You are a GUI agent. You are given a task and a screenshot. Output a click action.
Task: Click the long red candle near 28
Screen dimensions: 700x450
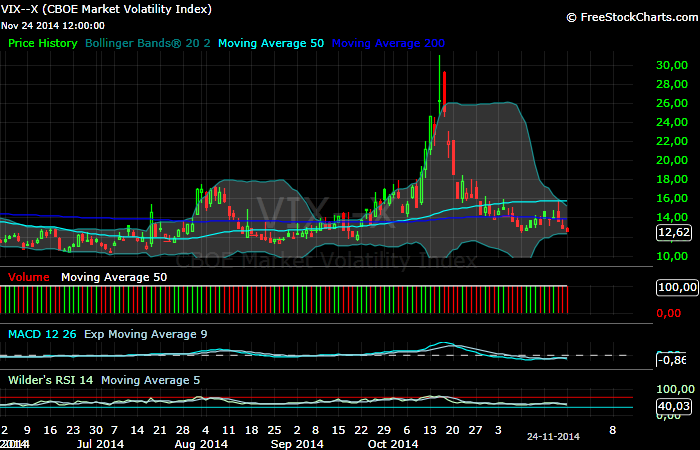(x=444, y=92)
